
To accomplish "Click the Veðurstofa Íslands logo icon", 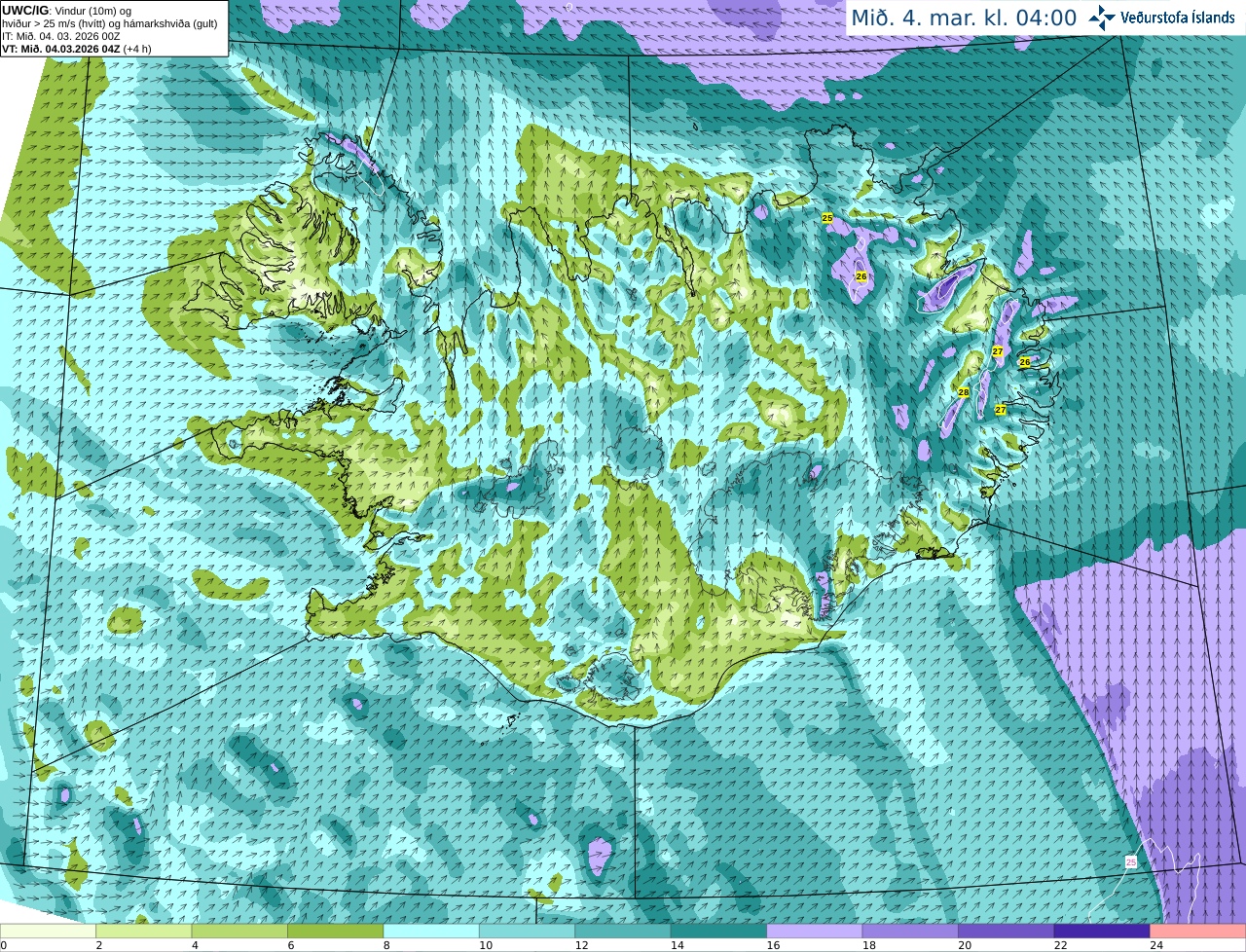I will (x=1101, y=18).
